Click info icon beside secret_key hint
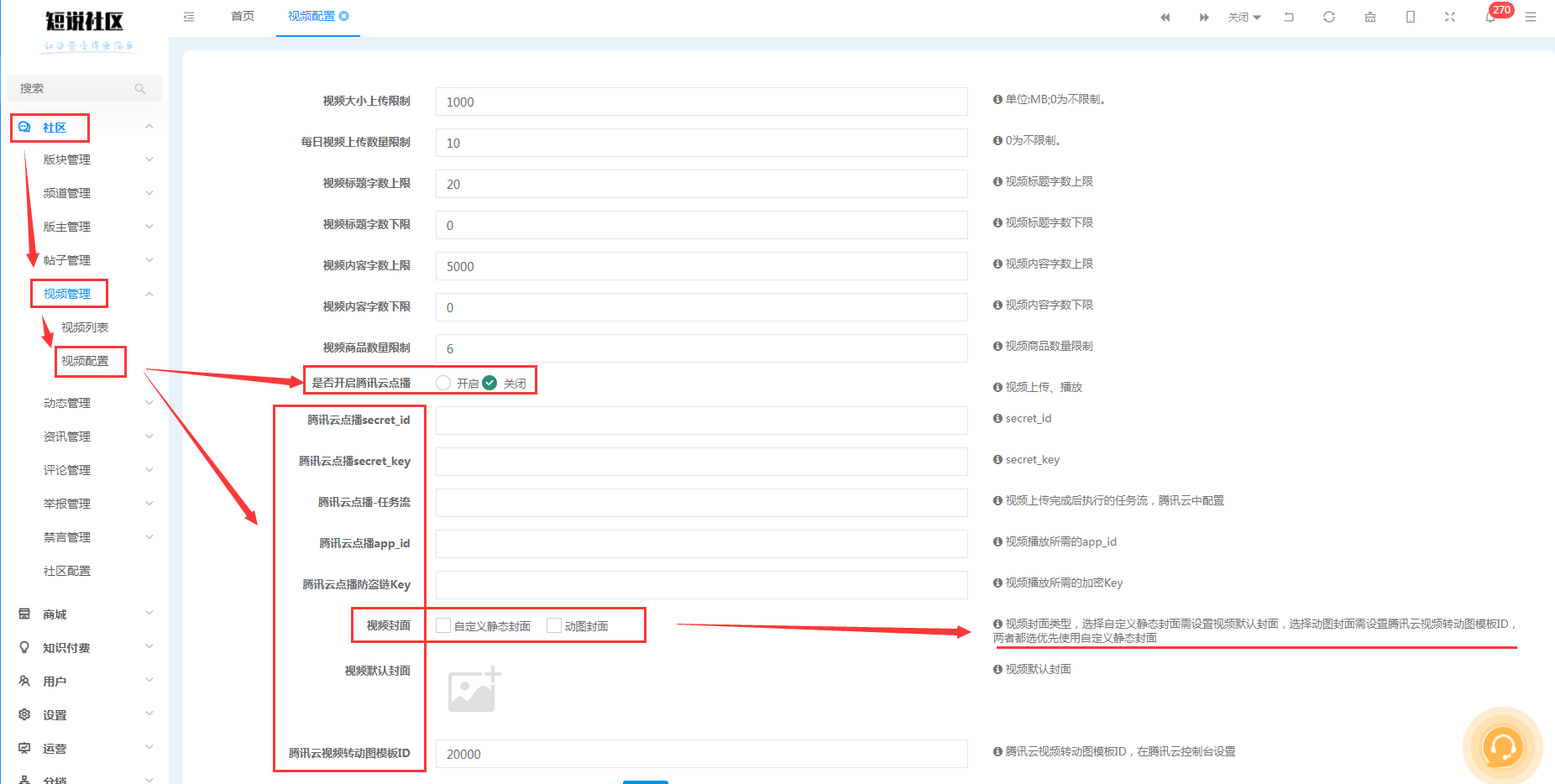 click(997, 459)
